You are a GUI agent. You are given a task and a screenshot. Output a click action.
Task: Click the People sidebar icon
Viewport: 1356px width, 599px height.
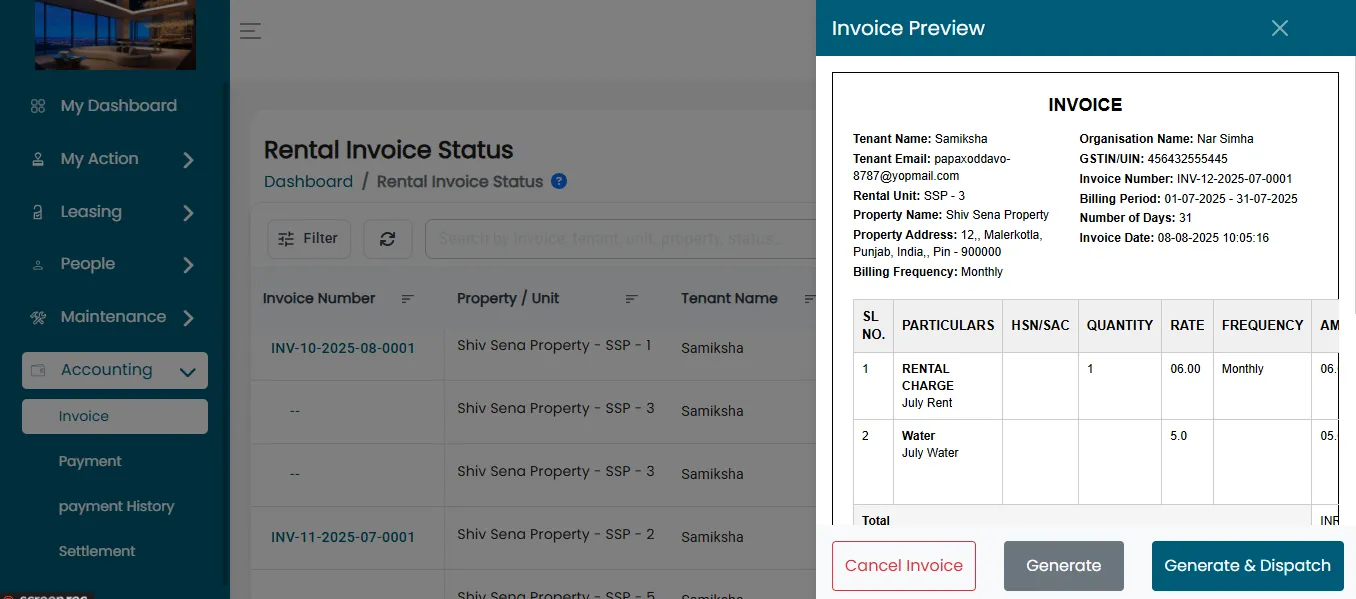[38, 265]
